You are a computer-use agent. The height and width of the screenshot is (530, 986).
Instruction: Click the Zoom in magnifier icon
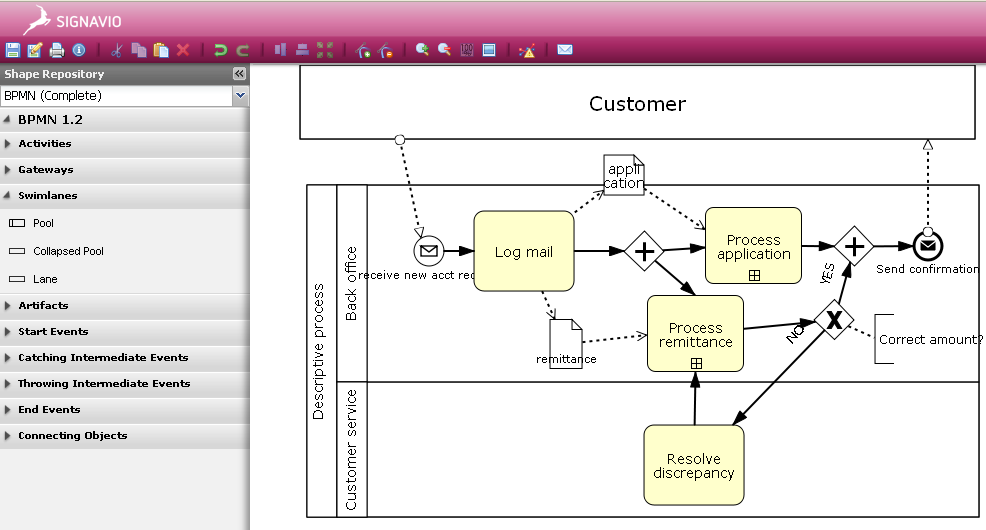pos(422,50)
